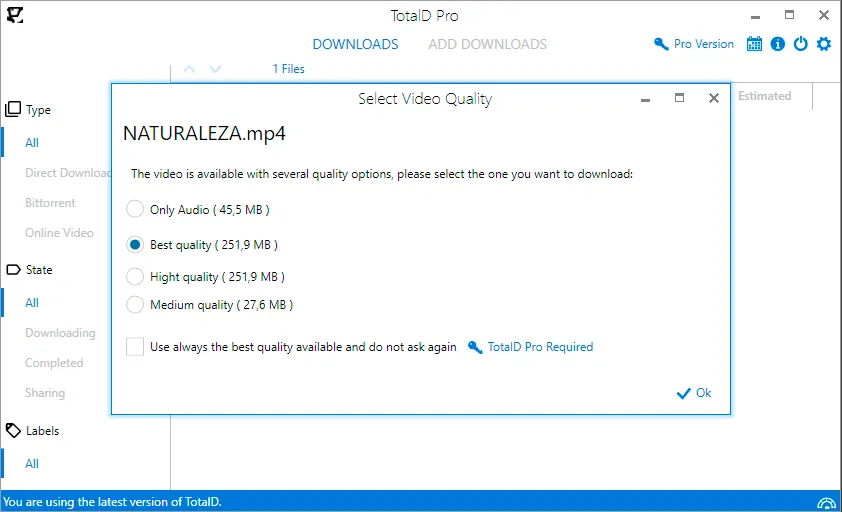This screenshot has height=512, width=842.
Task: Check 'Use always the best quality' box
Action: [x=135, y=347]
